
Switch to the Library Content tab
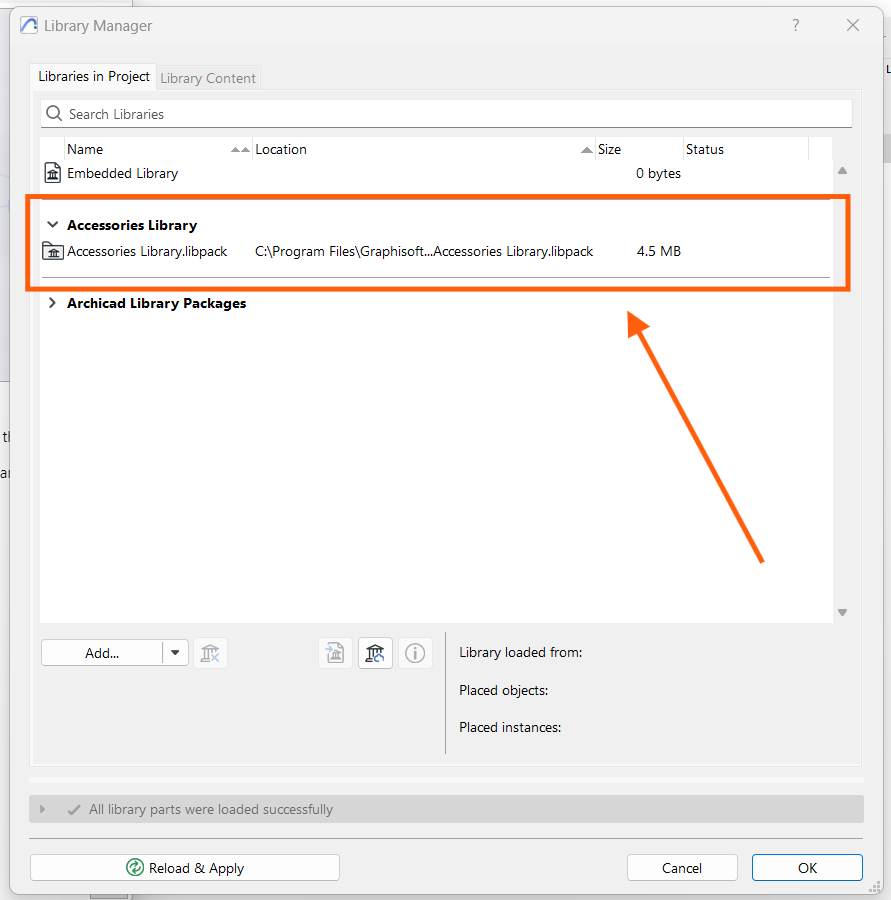point(208,78)
